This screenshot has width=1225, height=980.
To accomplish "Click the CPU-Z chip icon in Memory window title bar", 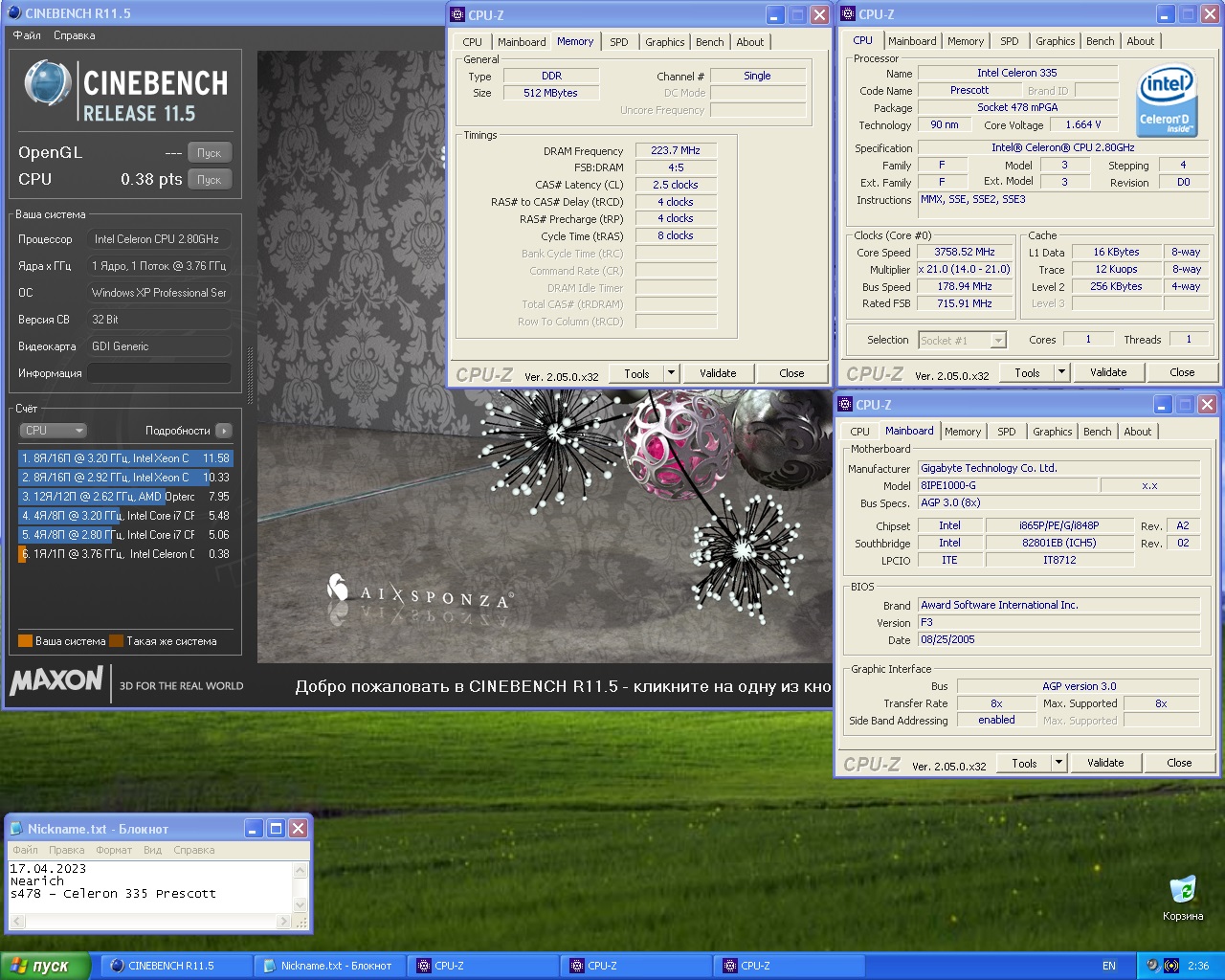I will point(458,14).
